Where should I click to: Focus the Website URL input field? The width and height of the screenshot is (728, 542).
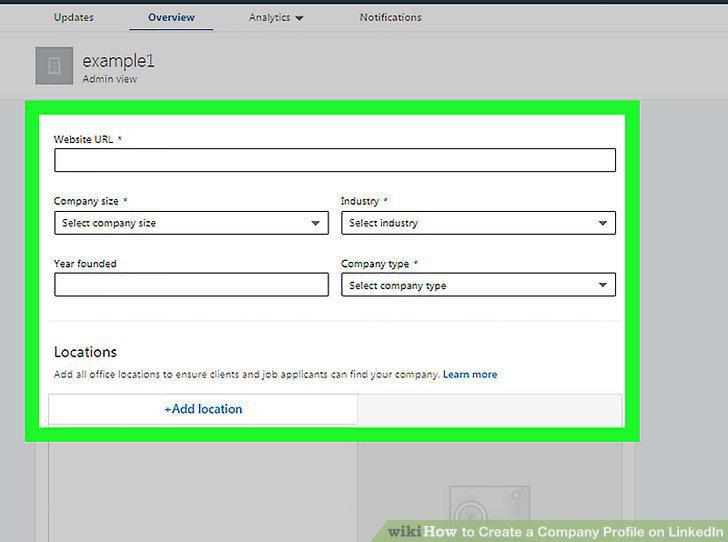(x=335, y=160)
